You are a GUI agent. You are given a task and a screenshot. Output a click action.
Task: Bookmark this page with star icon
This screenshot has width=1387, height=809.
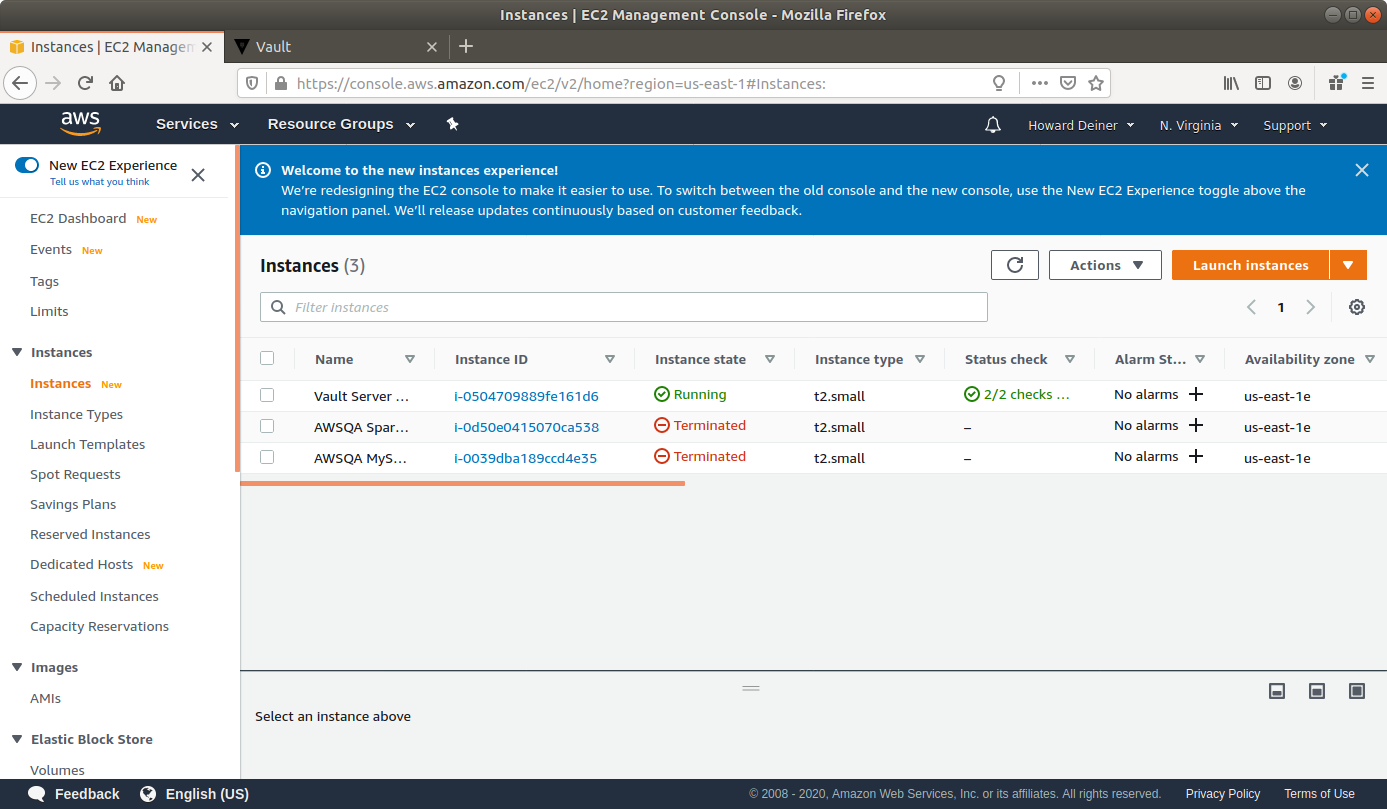point(1096,83)
